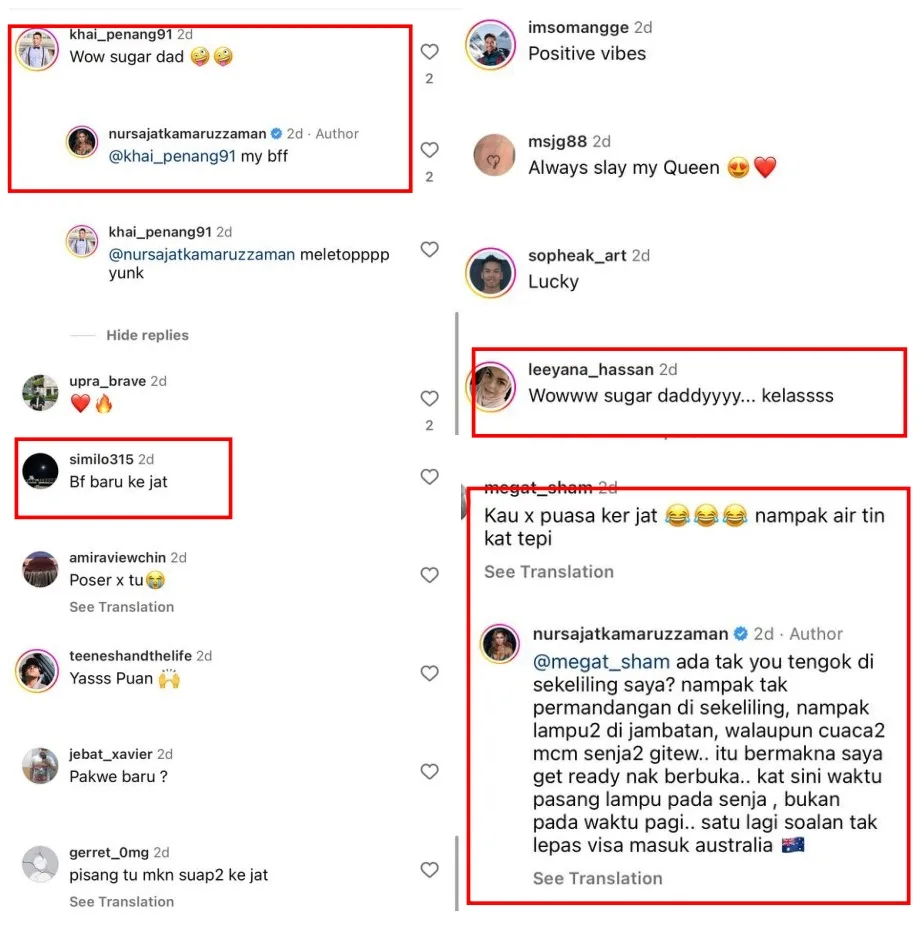Like khai_penang91's 'Wow sugar dad' comment
The height and width of the screenshot is (927, 921).
point(429,52)
